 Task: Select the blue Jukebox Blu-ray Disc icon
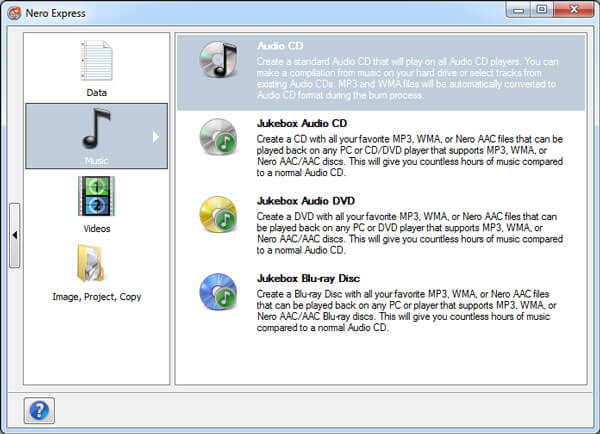point(217,291)
